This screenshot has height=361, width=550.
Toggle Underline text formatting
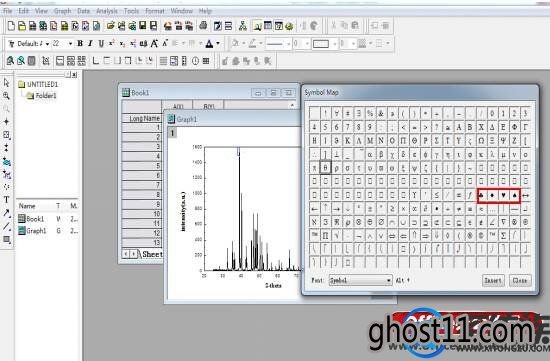pyautogui.click(x=101, y=44)
